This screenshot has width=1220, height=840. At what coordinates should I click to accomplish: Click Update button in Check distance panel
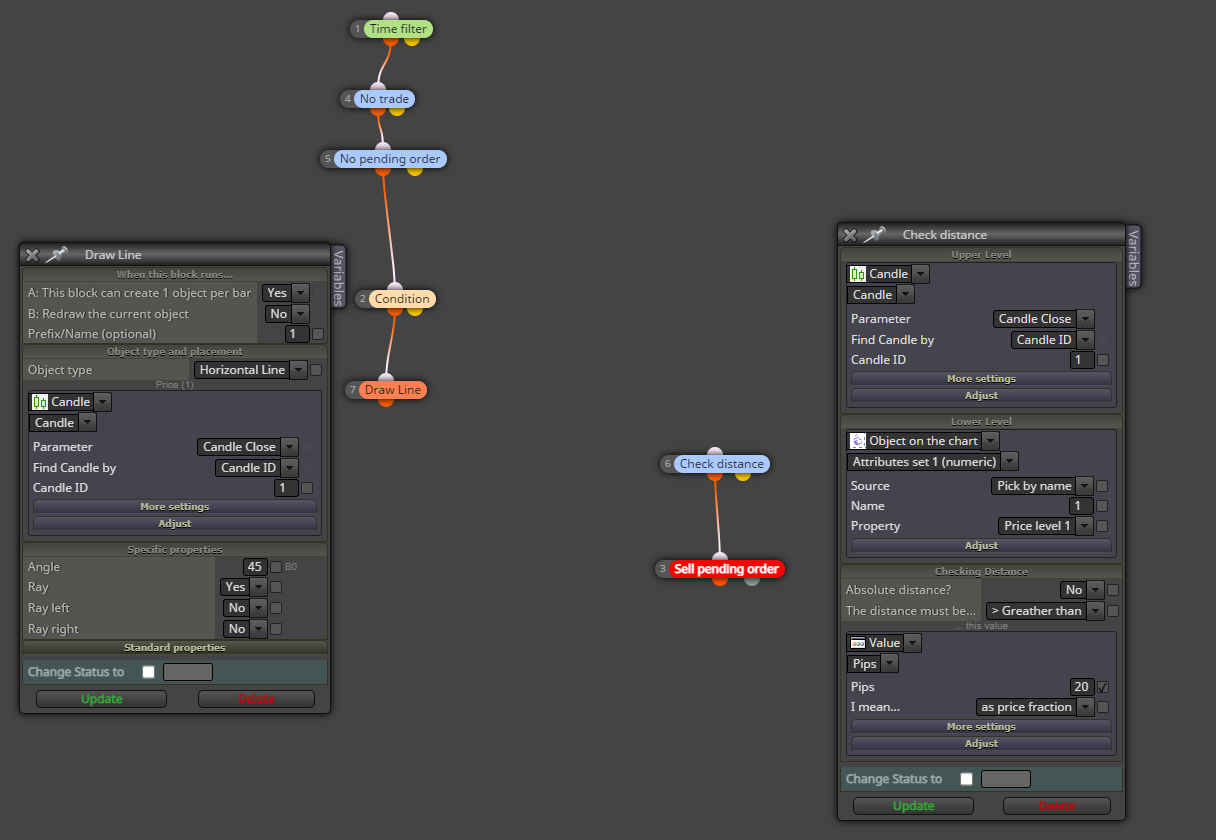[x=913, y=806]
